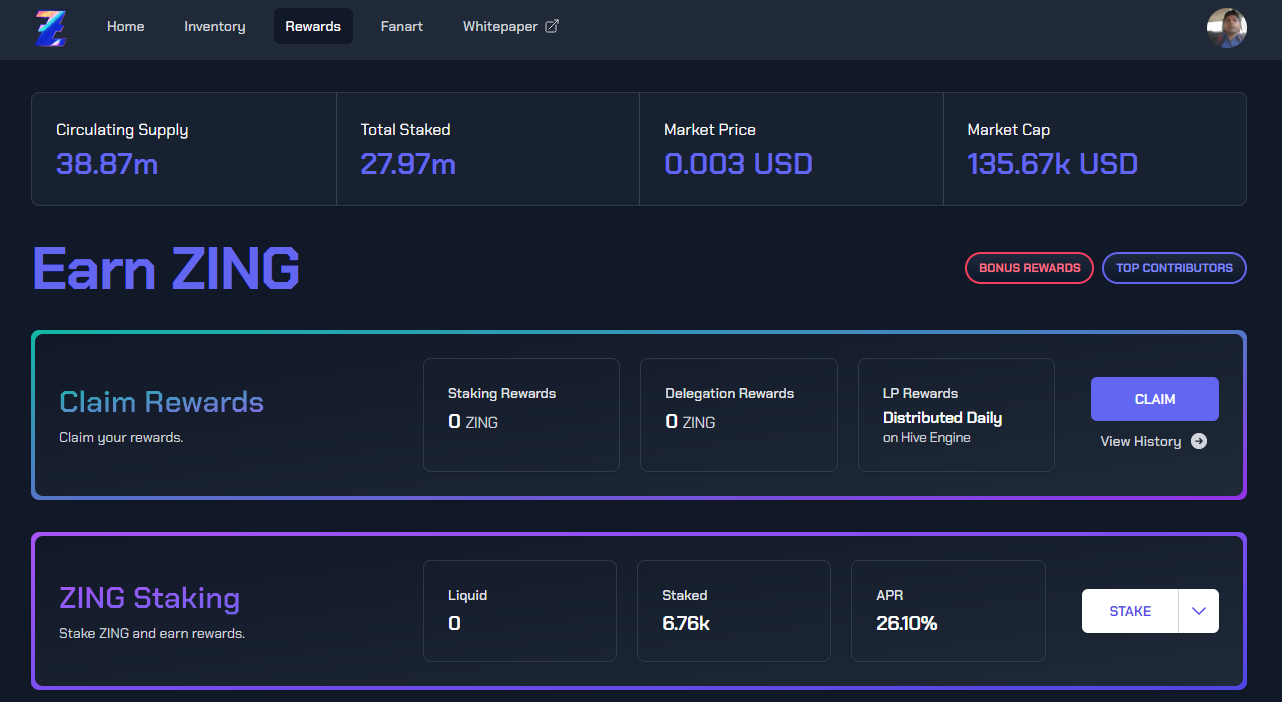Go to the Home tab
1282x702 pixels.
pyautogui.click(x=126, y=26)
